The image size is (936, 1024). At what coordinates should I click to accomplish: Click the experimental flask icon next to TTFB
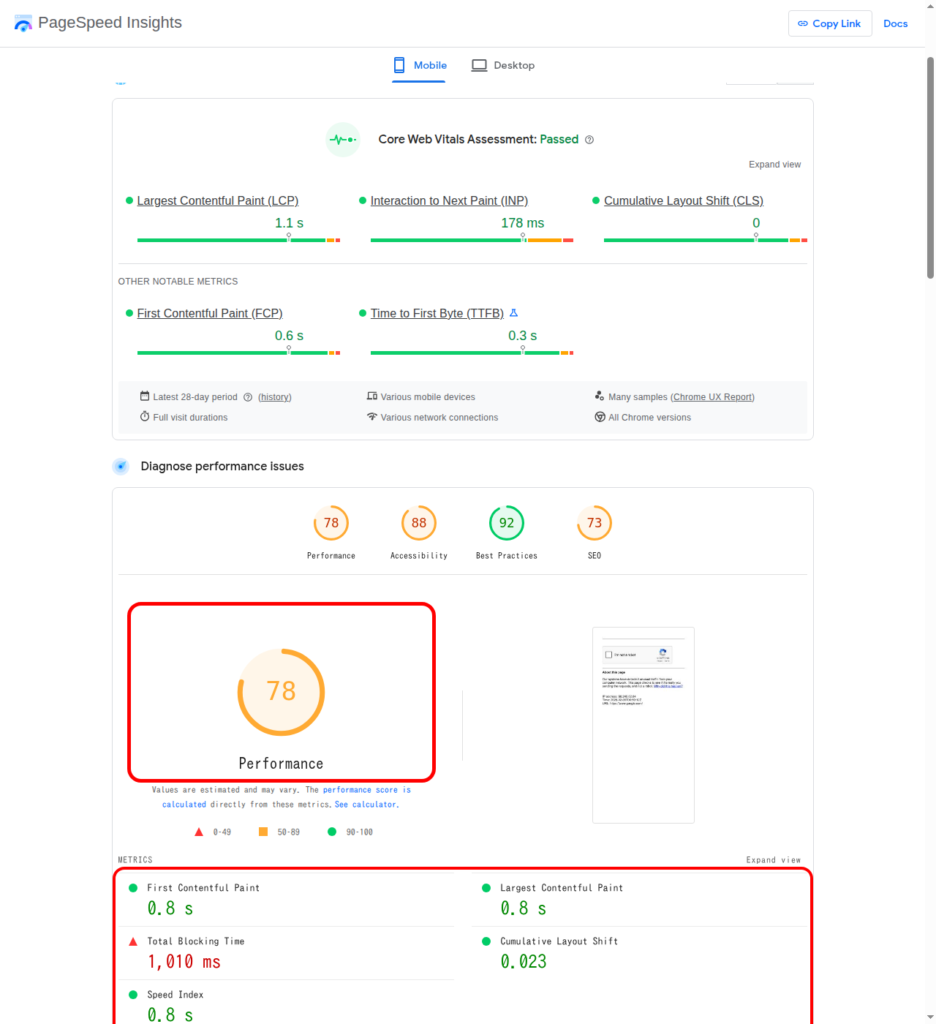pos(513,312)
